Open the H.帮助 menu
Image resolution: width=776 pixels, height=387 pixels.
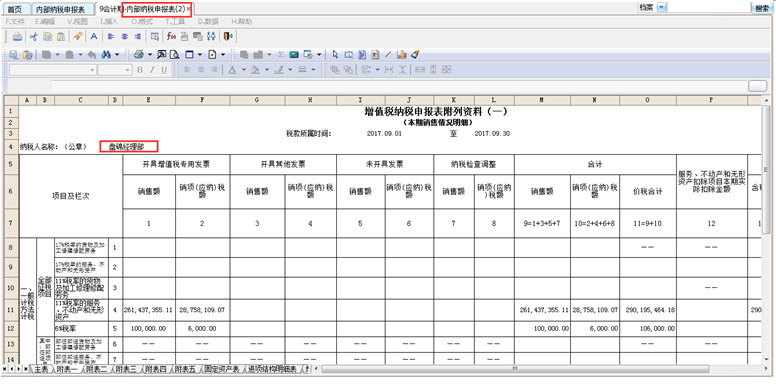point(242,22)
